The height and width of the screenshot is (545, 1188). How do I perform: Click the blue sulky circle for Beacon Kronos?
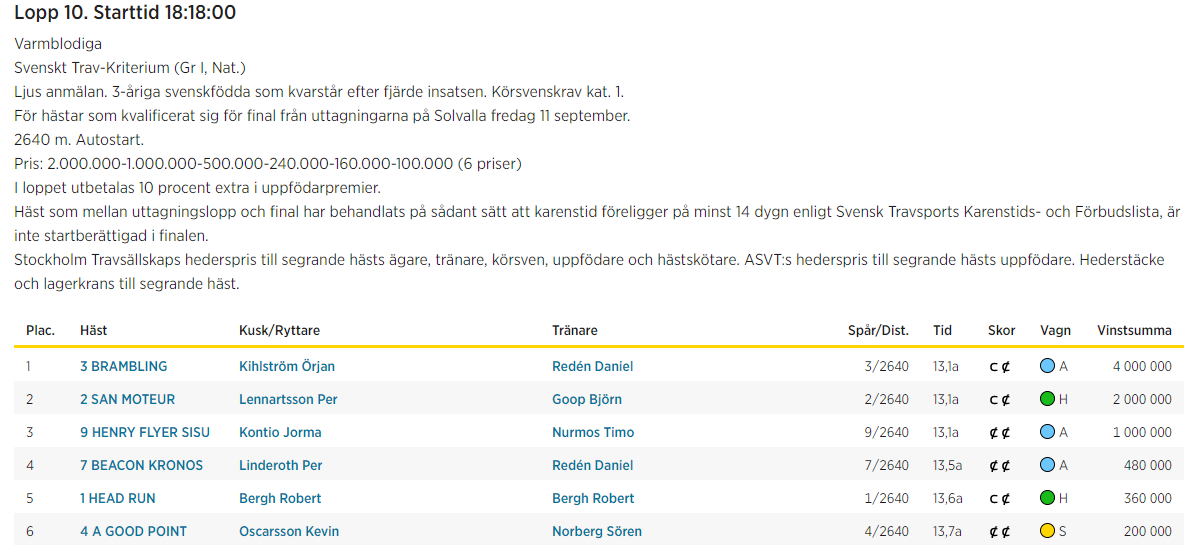1048,465
